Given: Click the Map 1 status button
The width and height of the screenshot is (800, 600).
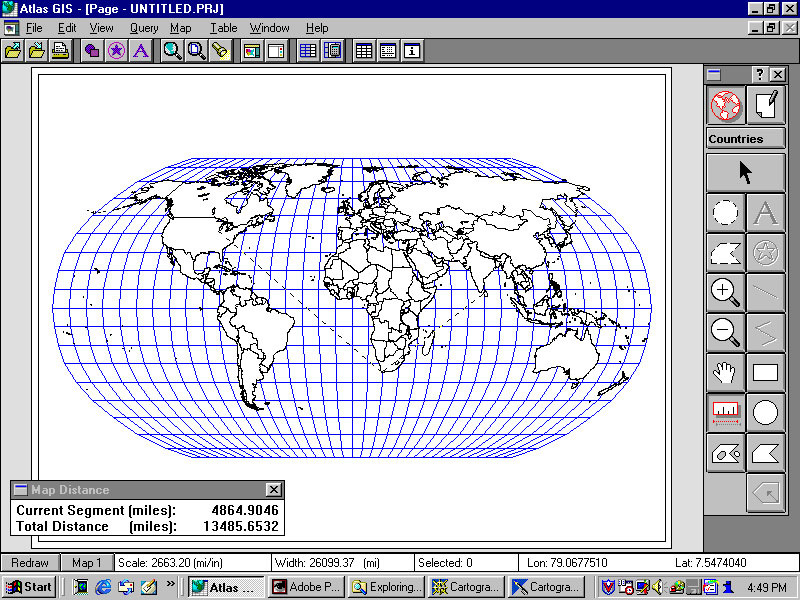Looking at the screenshot, I should pyautogui.click(x=87, y=563).
